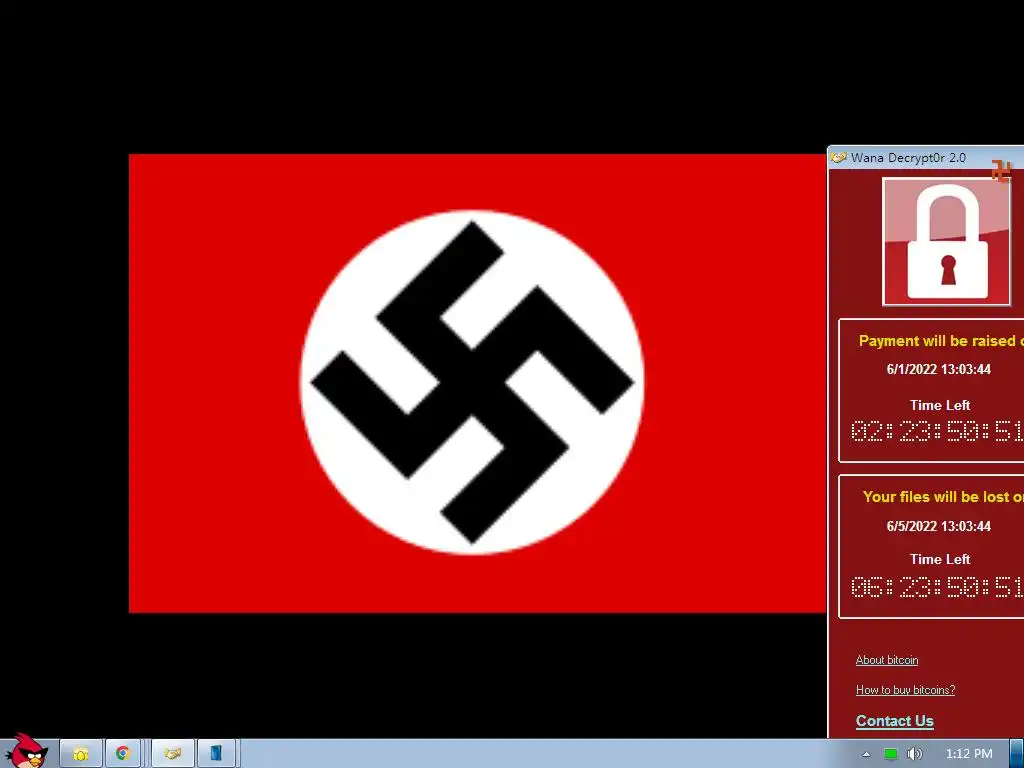Open the How to buy bitcoins? link

point(905,690)
